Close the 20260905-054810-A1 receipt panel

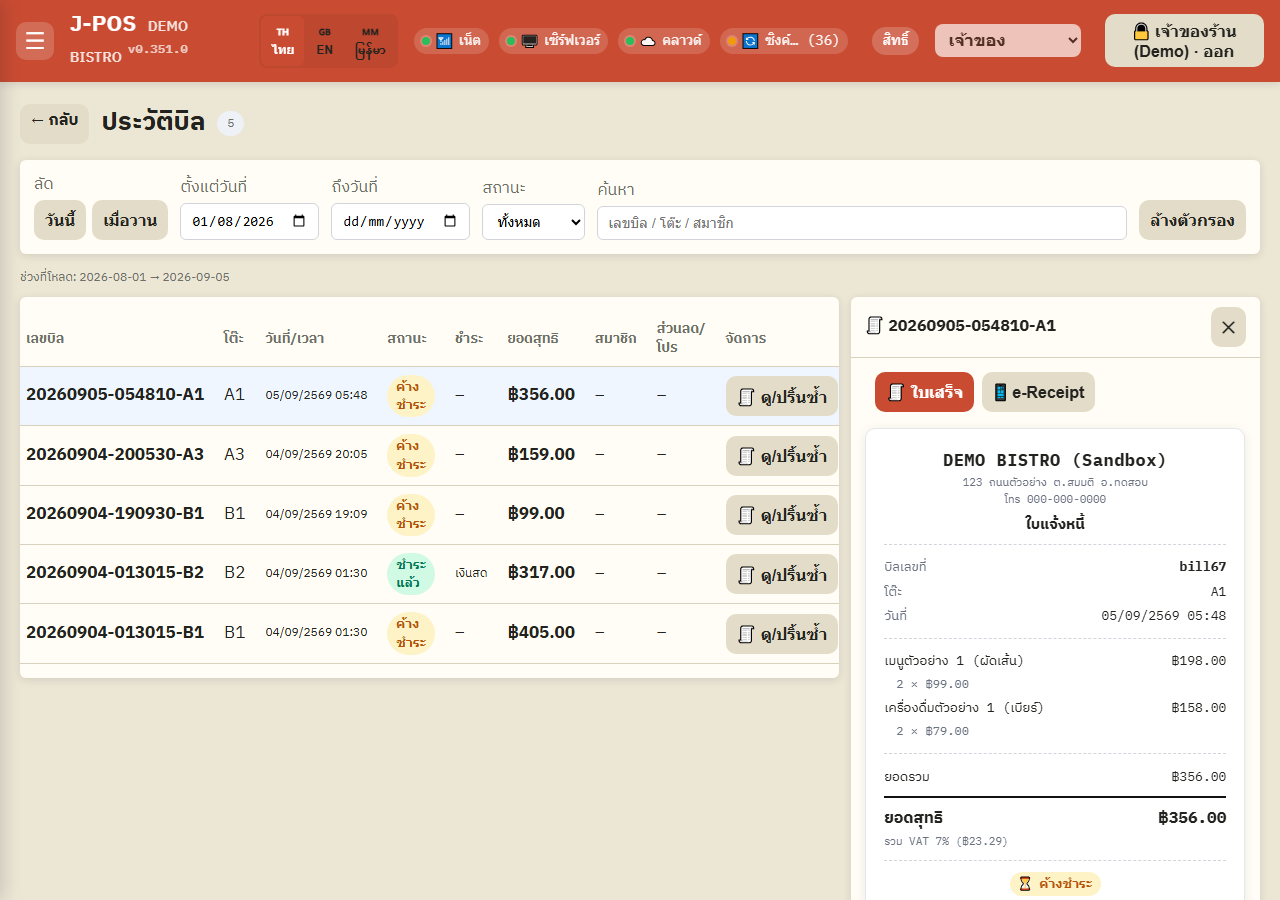pos(1228,327)
